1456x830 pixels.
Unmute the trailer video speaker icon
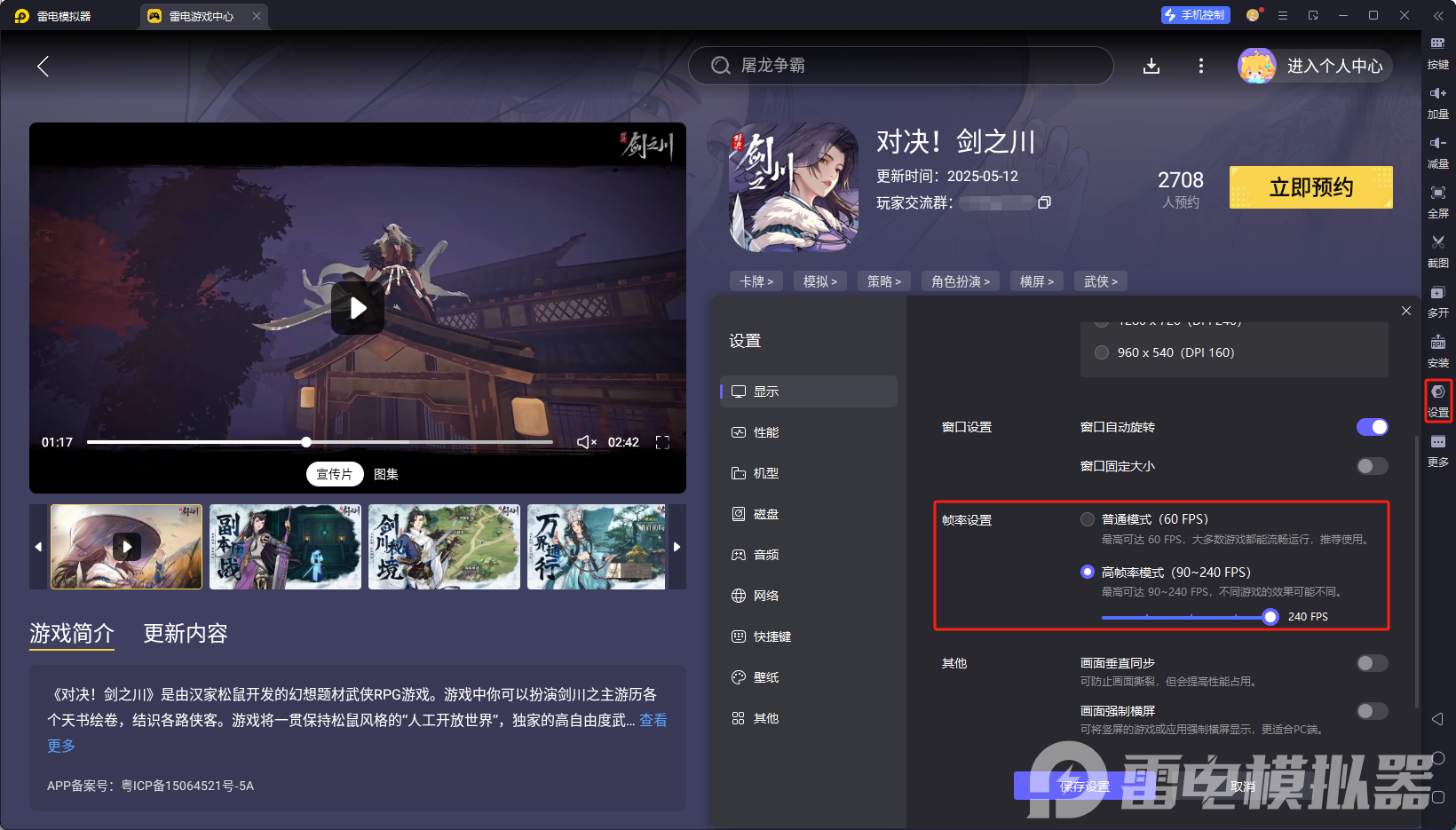586,442
